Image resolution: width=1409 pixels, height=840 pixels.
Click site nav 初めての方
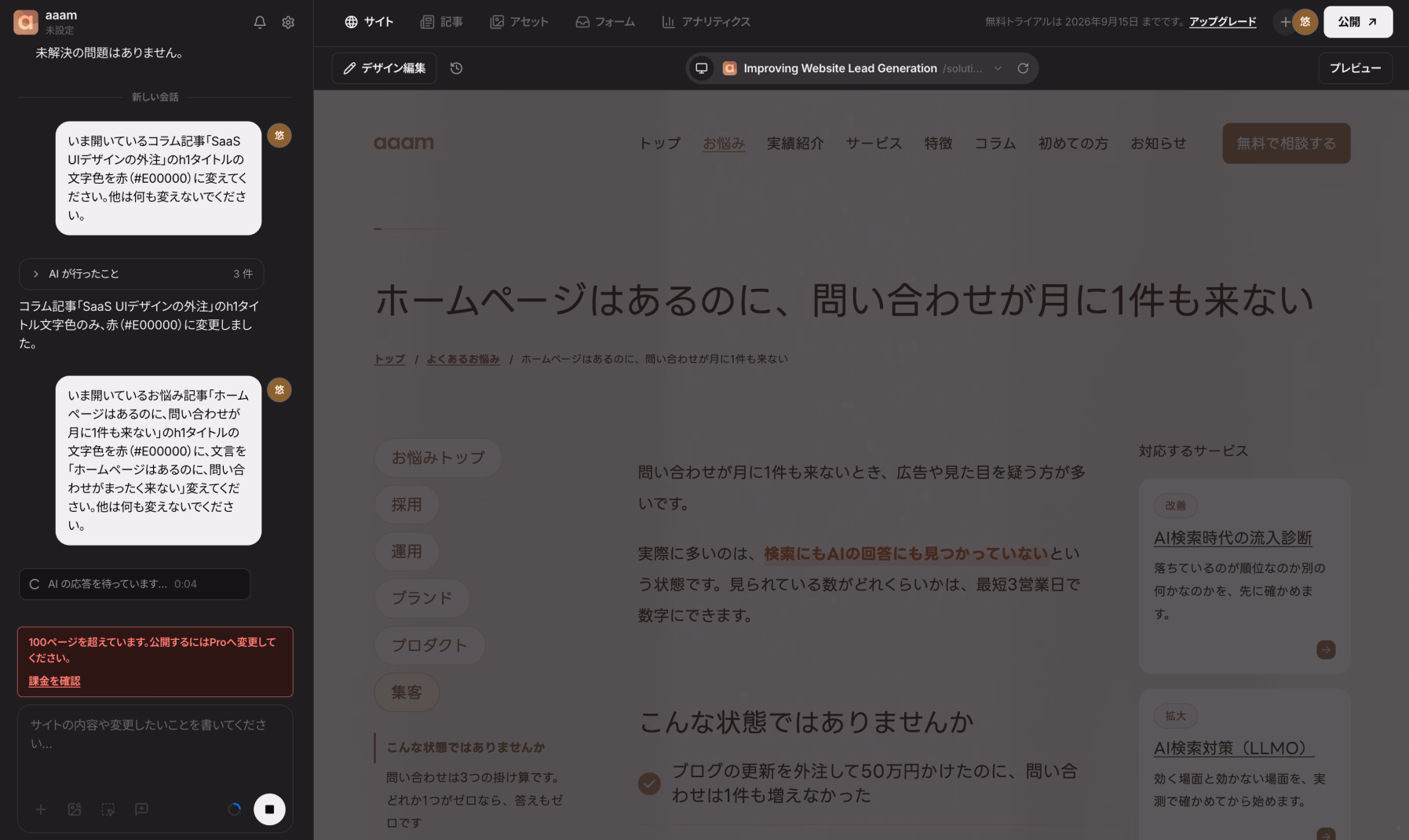(x=1073, y=144)
